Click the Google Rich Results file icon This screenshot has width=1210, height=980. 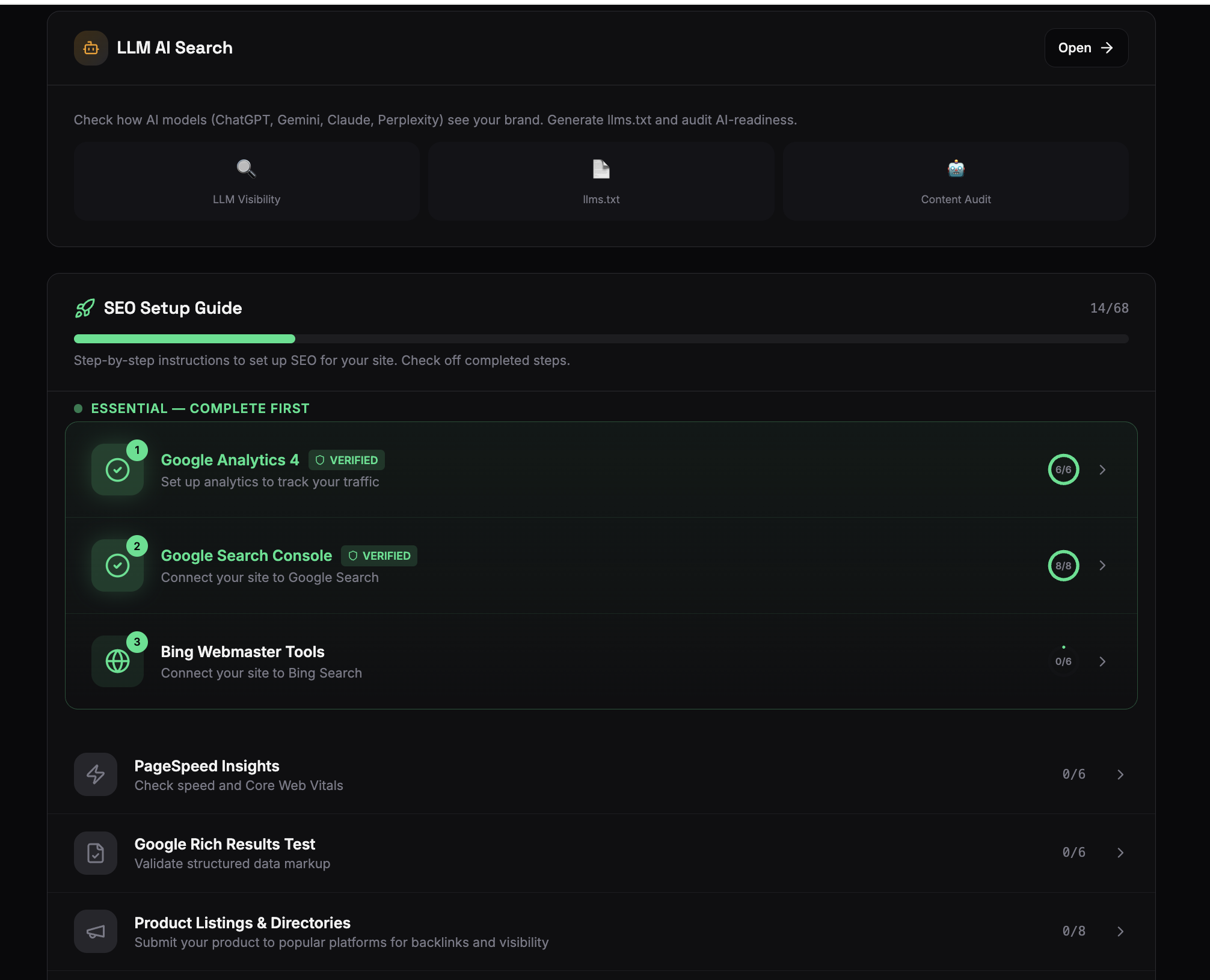(96, 853)
